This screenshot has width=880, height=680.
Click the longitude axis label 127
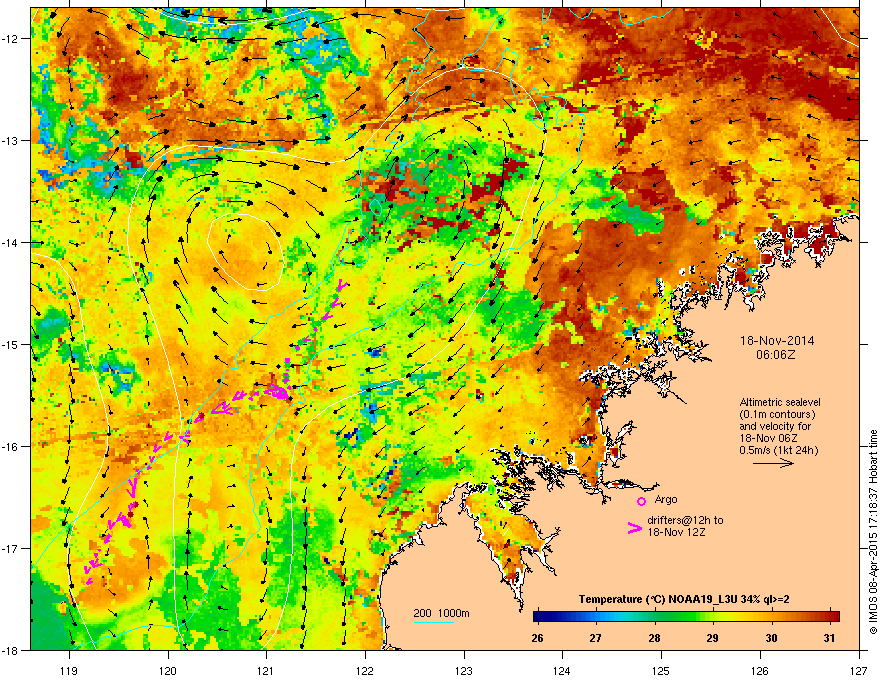tap(859, 670)
